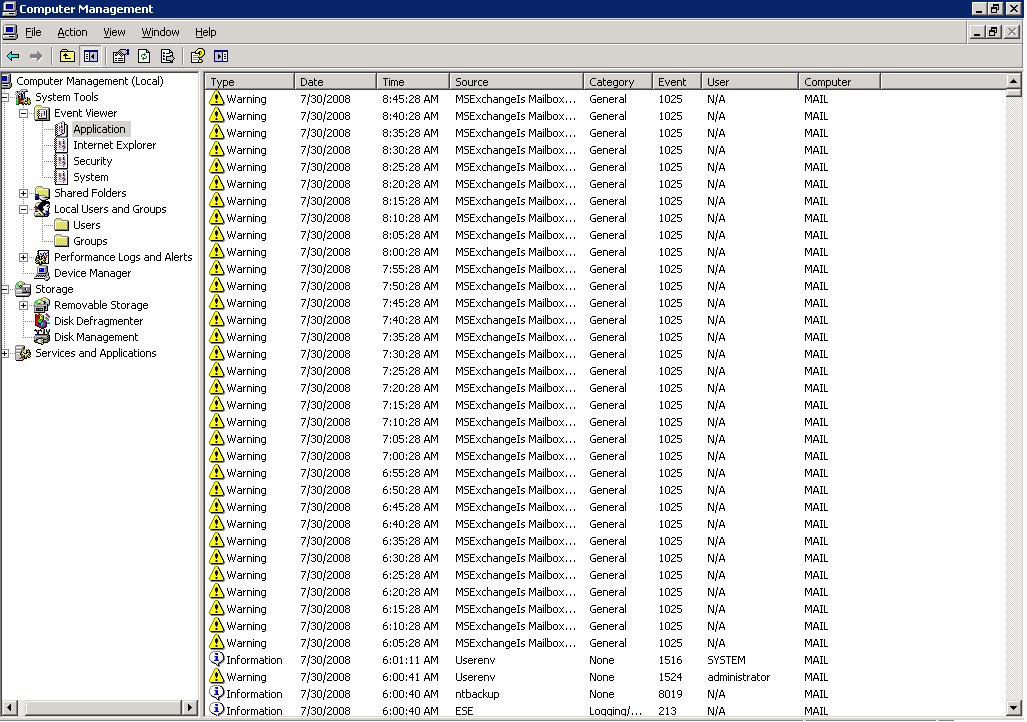Open the File menu
This screenshot has width=1027, height=722.
(x=33, y=32)
